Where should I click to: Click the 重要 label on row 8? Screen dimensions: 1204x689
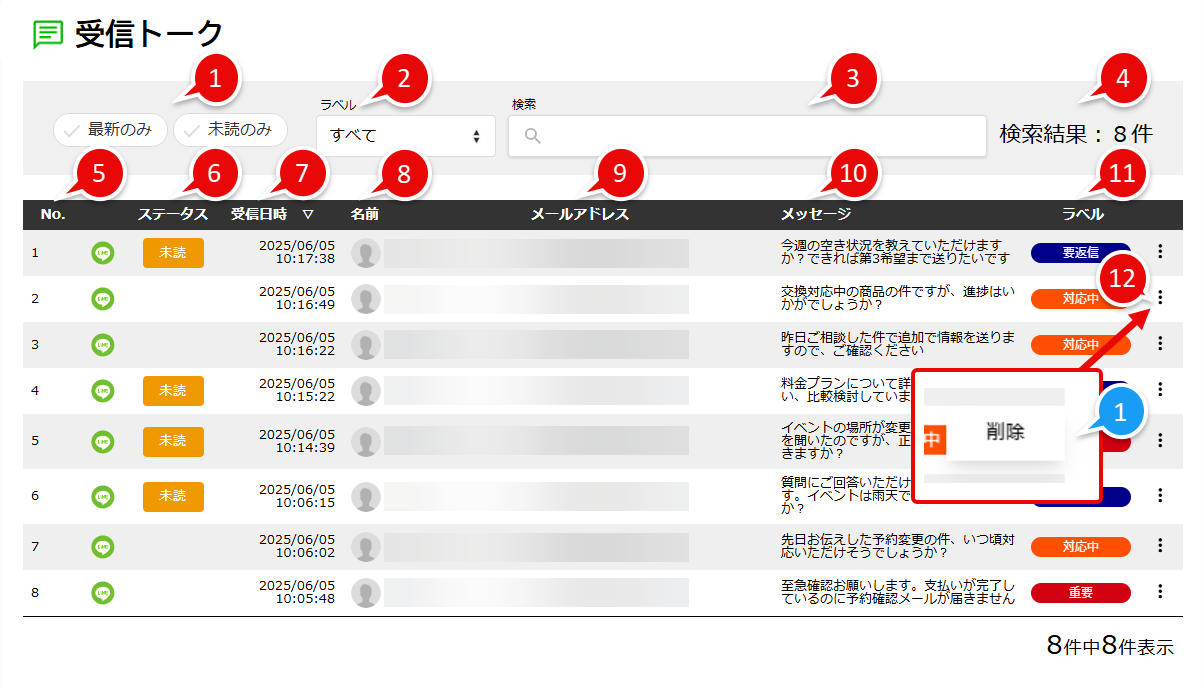point(1080,592)
